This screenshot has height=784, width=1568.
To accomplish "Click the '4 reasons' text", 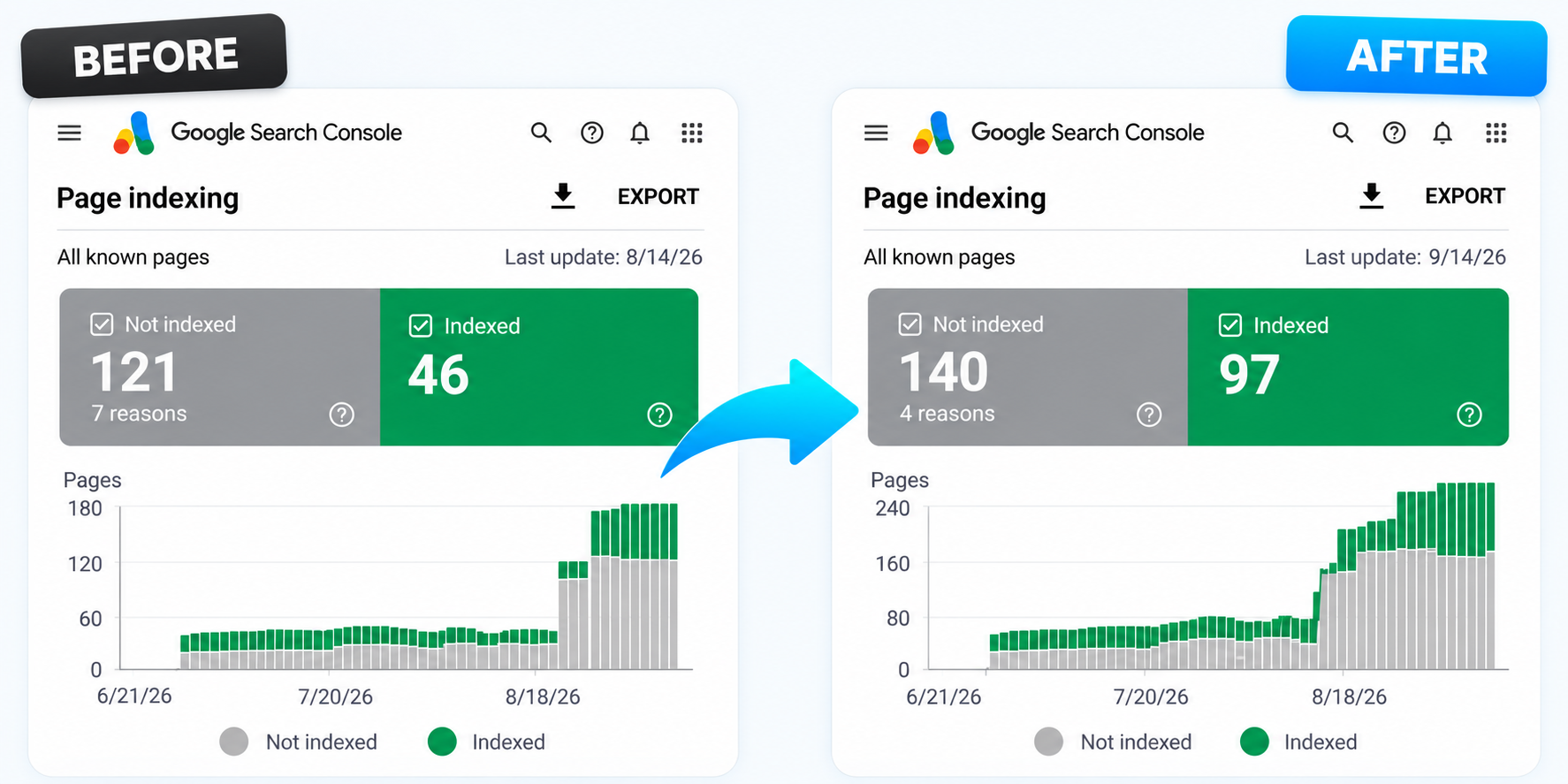I will tap(948, 414).
